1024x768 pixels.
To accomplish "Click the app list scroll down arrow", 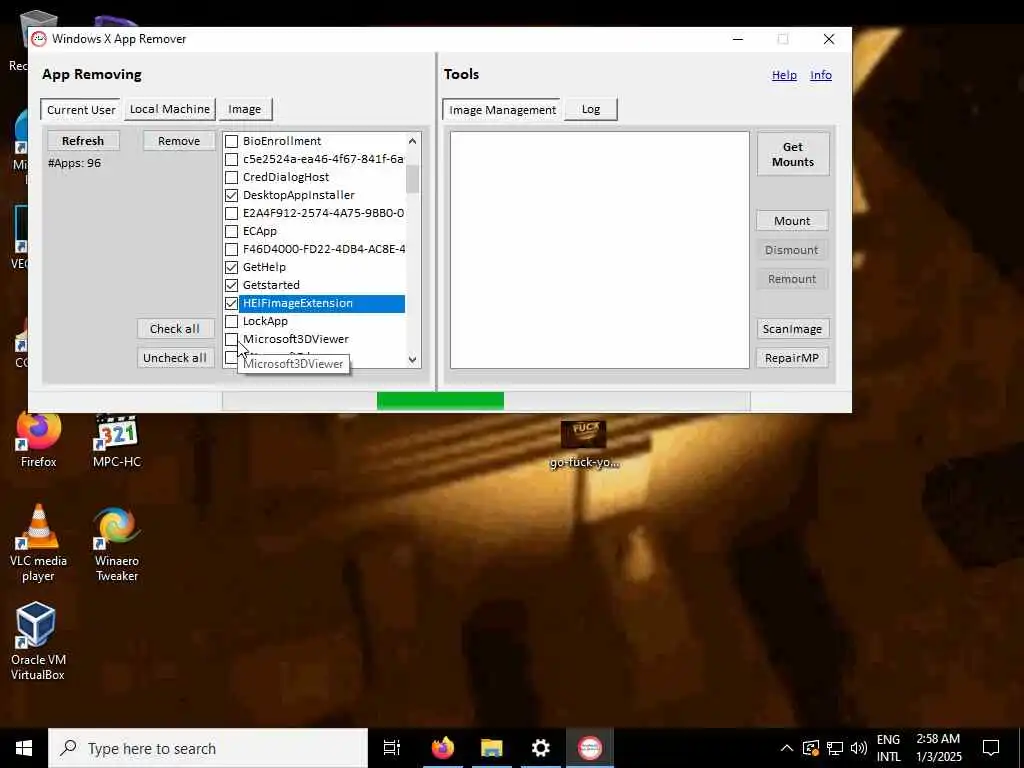I will click(413, 359).
